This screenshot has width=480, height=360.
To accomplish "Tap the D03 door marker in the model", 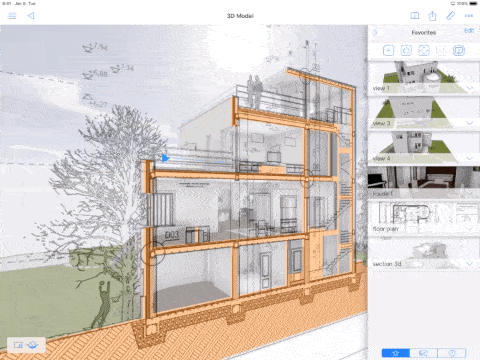I will [x=172, y=235].
